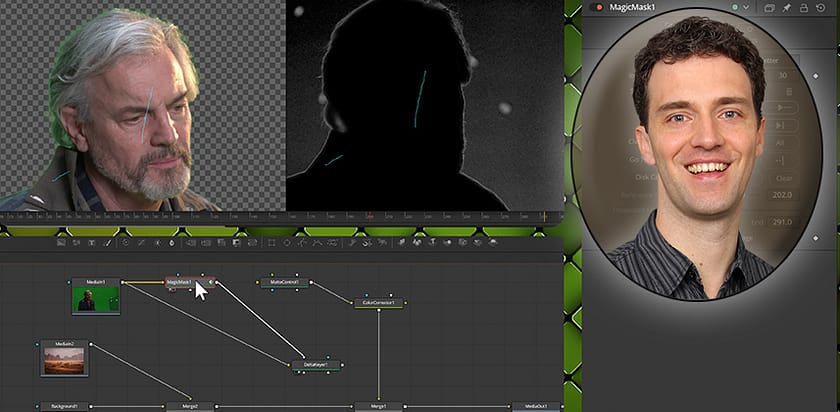The image size is (840, 412).
Task: Select the MediaIn2 node thumbnail
Action: click(64, 361)
